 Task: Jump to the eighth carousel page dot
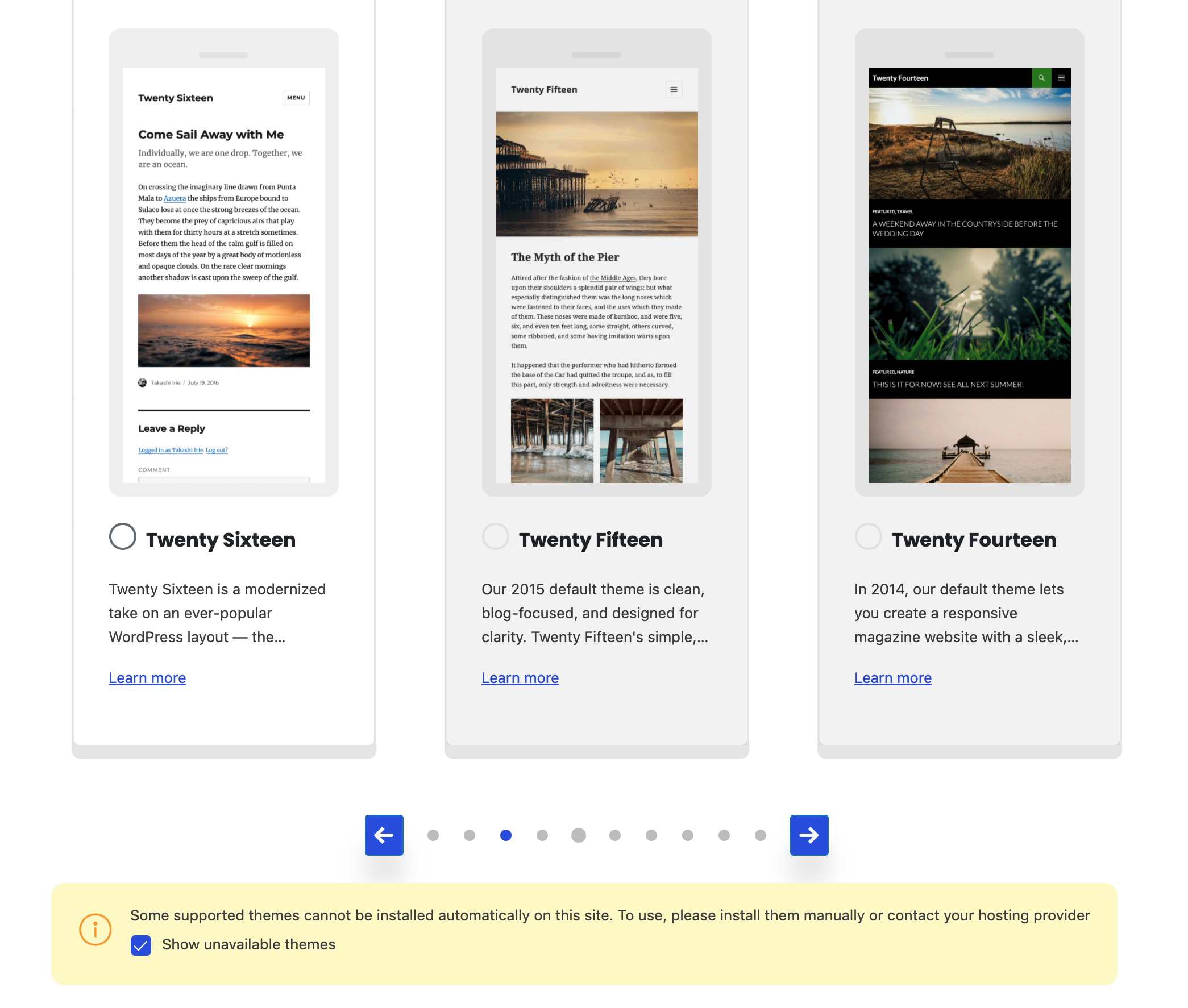click(687, 835)
